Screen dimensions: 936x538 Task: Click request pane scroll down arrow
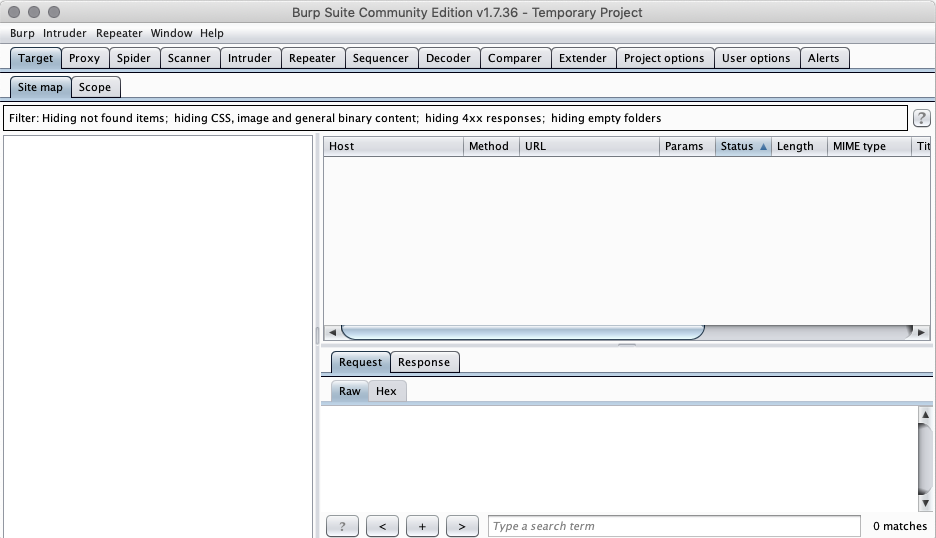point(925,503)
